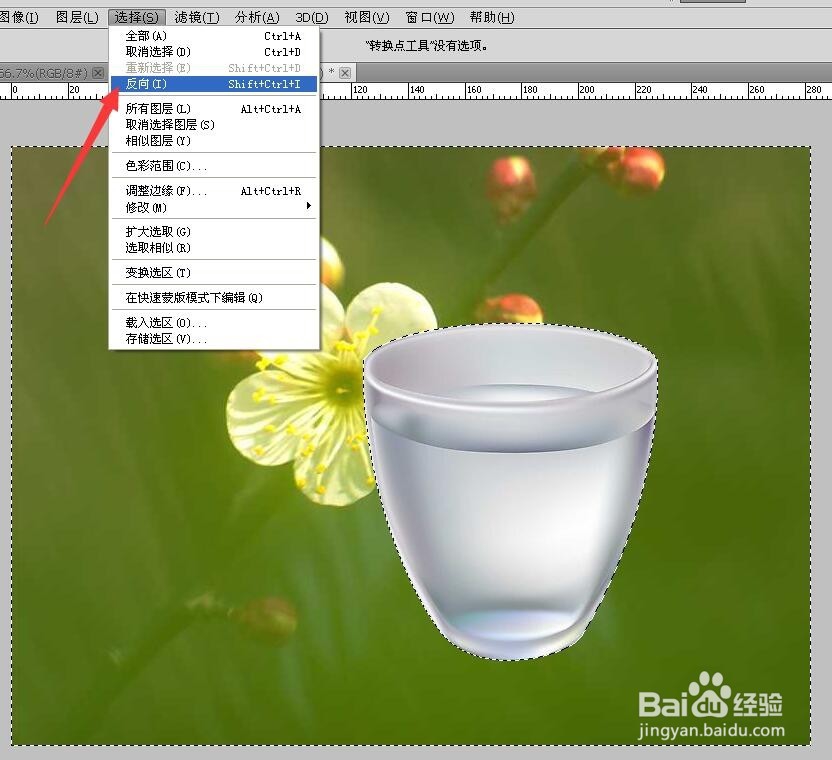Choose 全部(A) select all
The height and width of the screenshot is (760, 832).
(214, 36)
